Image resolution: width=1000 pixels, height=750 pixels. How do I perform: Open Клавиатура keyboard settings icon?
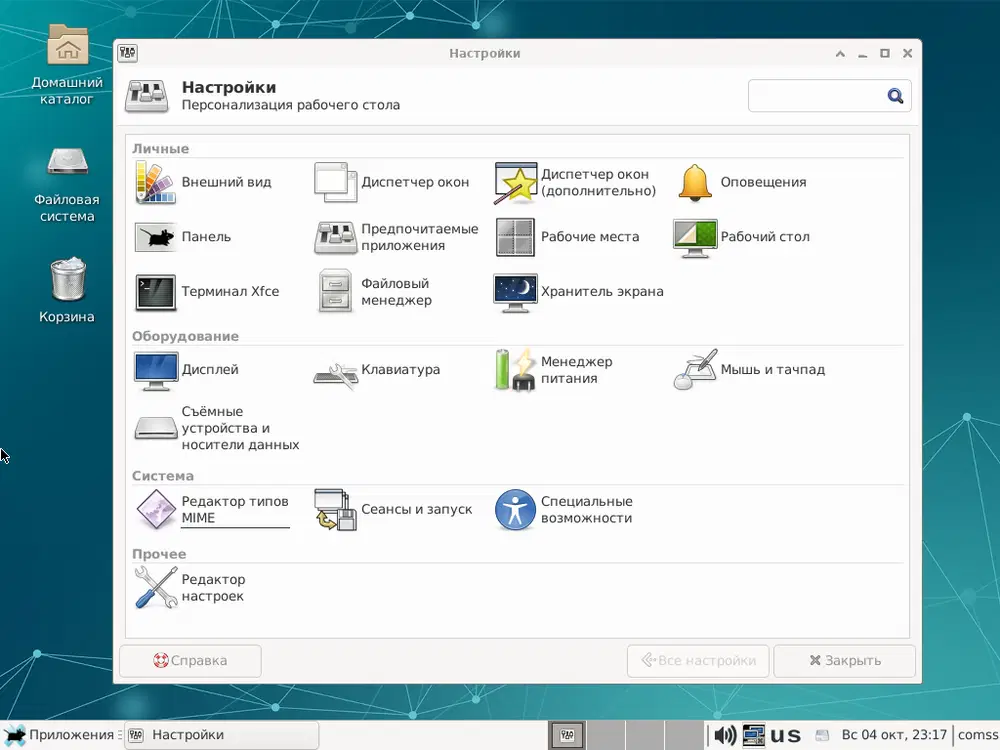click(x=335, y=375)
